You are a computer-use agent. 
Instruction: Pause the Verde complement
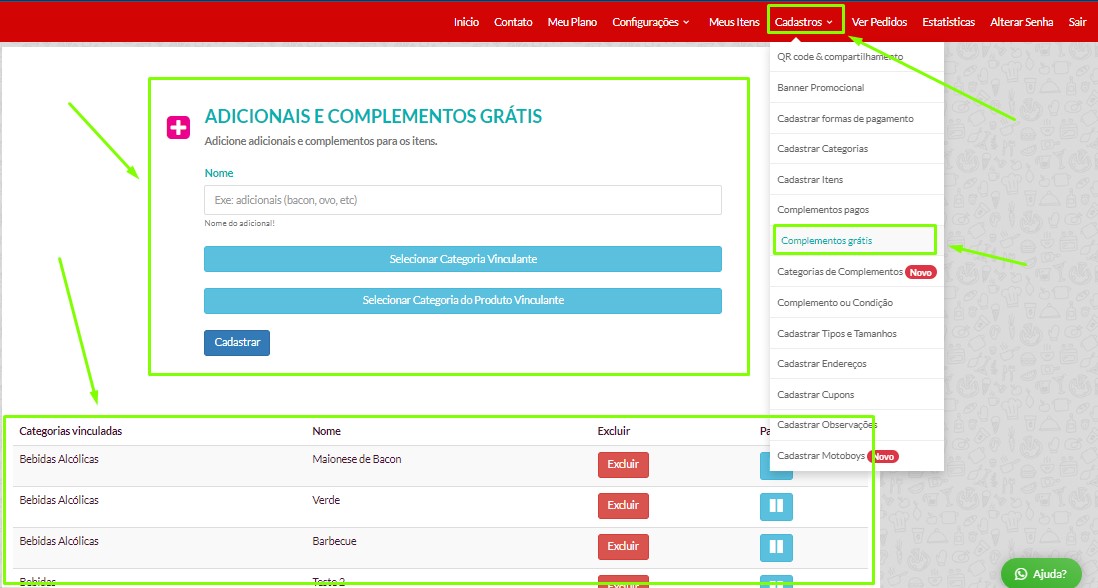click(x=776, y=506)
